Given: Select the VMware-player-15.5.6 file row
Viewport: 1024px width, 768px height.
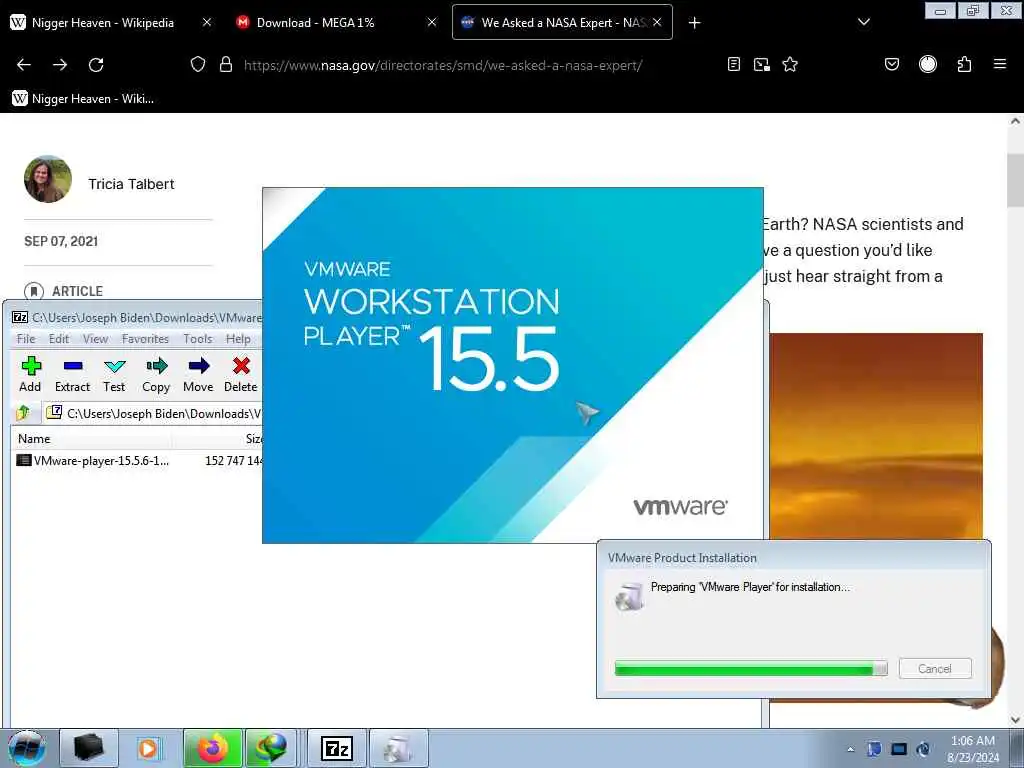Looking at the screenshot, I should [x=137, y=460].
